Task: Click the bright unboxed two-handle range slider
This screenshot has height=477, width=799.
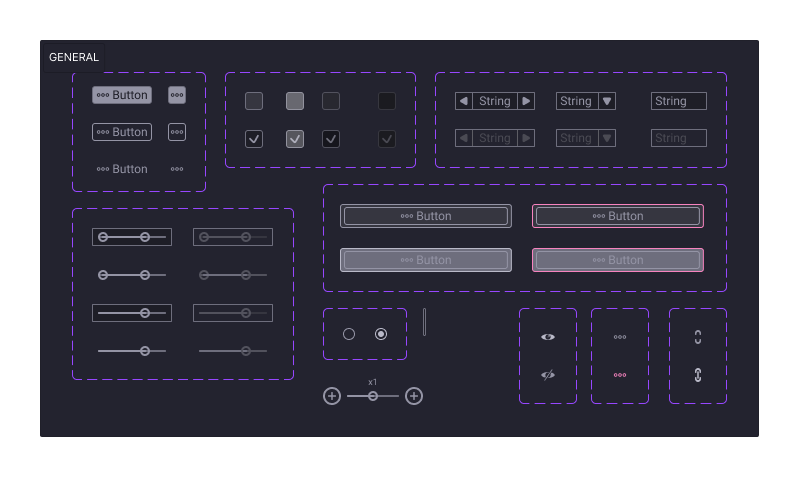Action: pyautogui.click(x=132, y=275)
